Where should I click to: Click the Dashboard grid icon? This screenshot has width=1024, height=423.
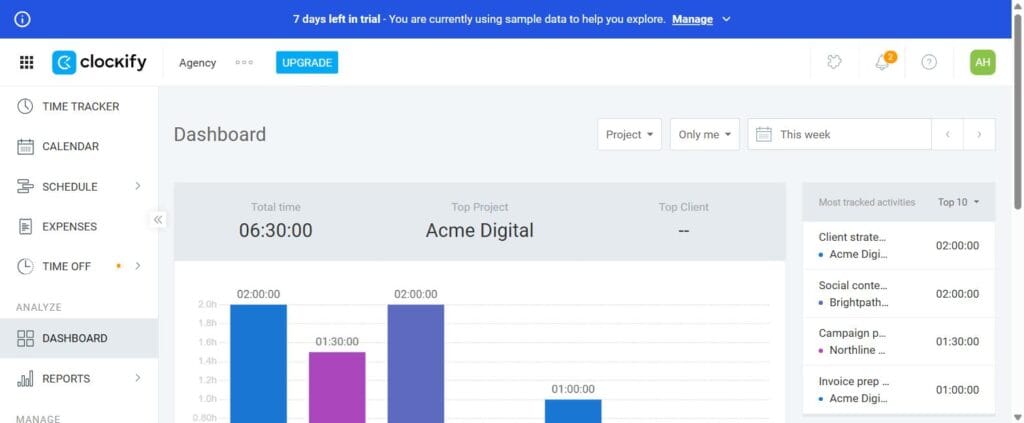[x=25, y=338]
